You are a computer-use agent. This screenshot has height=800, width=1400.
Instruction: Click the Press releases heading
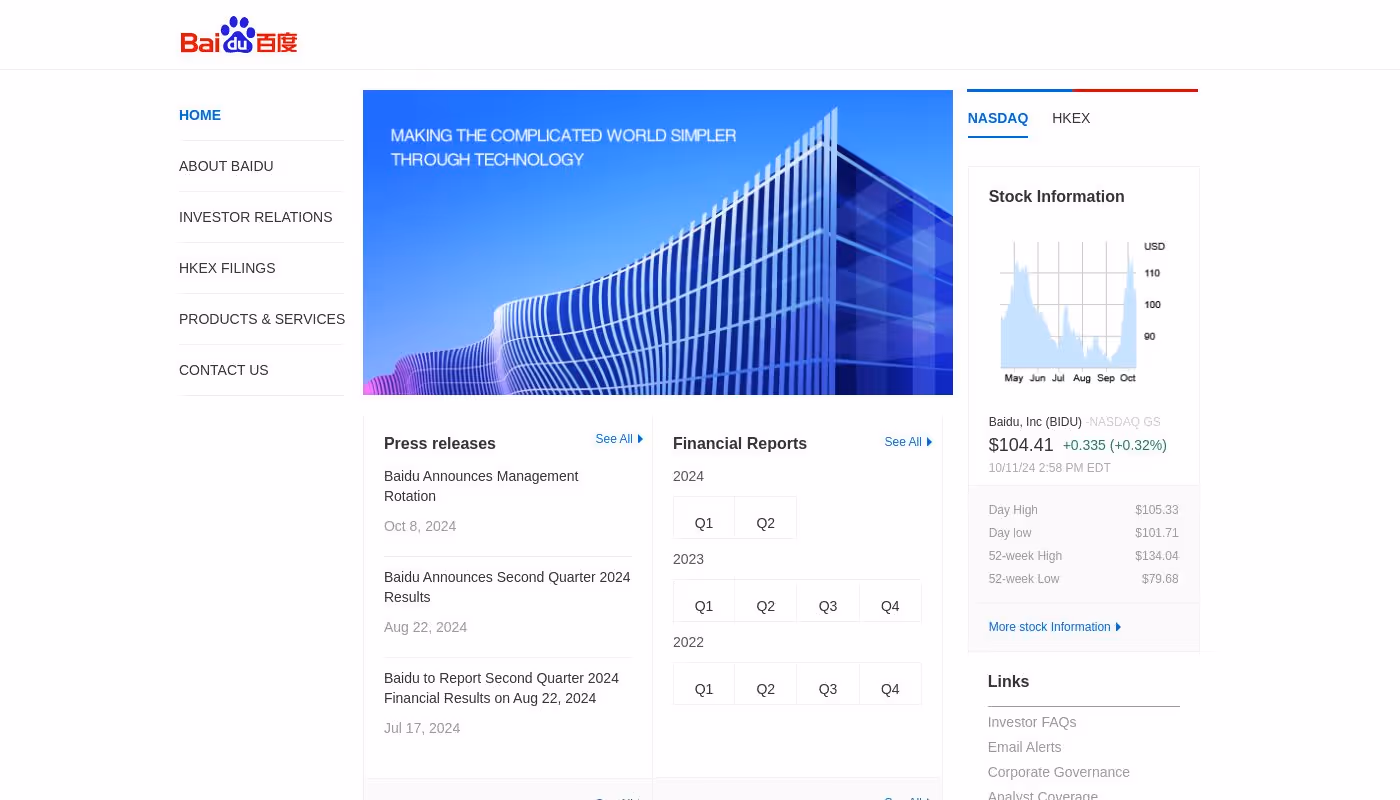coord(440,444)
